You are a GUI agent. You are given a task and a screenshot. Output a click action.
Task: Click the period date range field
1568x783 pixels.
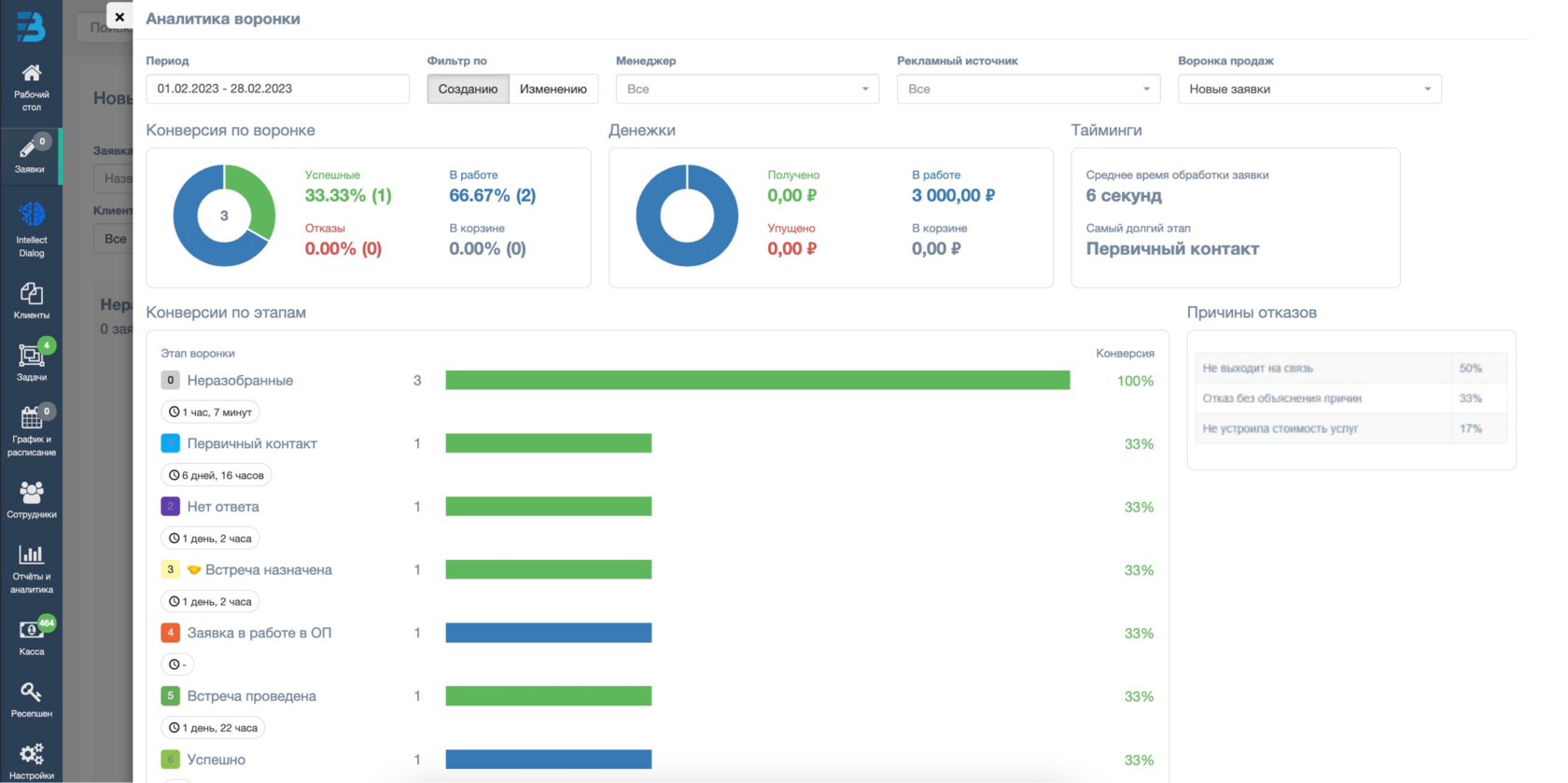pyautogui.click(x=277, y=89)
